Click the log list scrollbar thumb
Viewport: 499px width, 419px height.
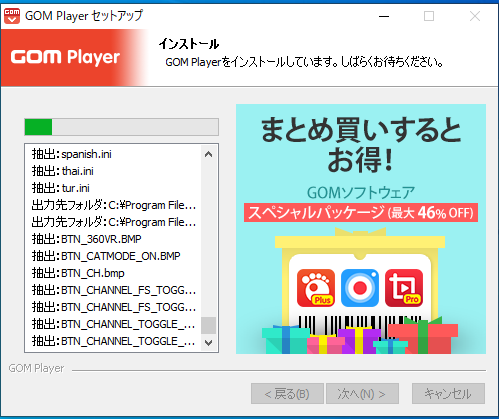(209, 325)
